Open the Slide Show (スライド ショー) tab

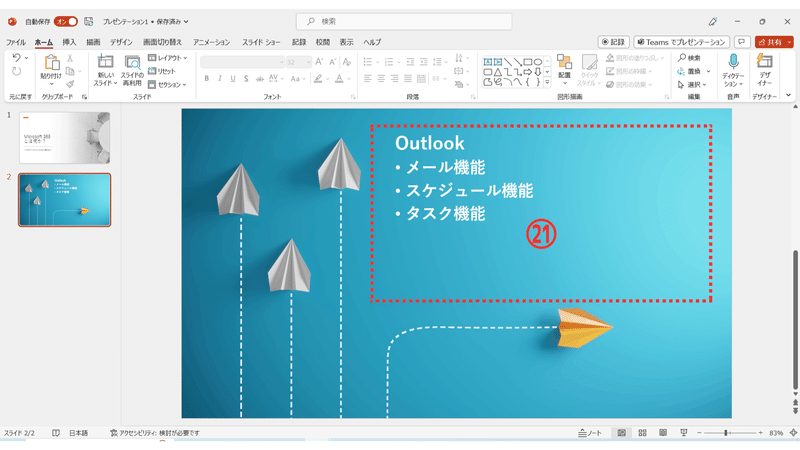click(x=261, y=42)
